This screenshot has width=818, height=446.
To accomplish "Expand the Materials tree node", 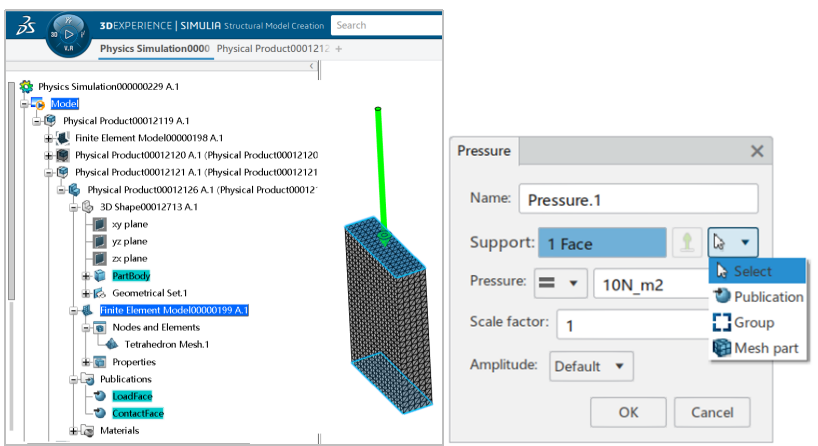I will 74,431.
